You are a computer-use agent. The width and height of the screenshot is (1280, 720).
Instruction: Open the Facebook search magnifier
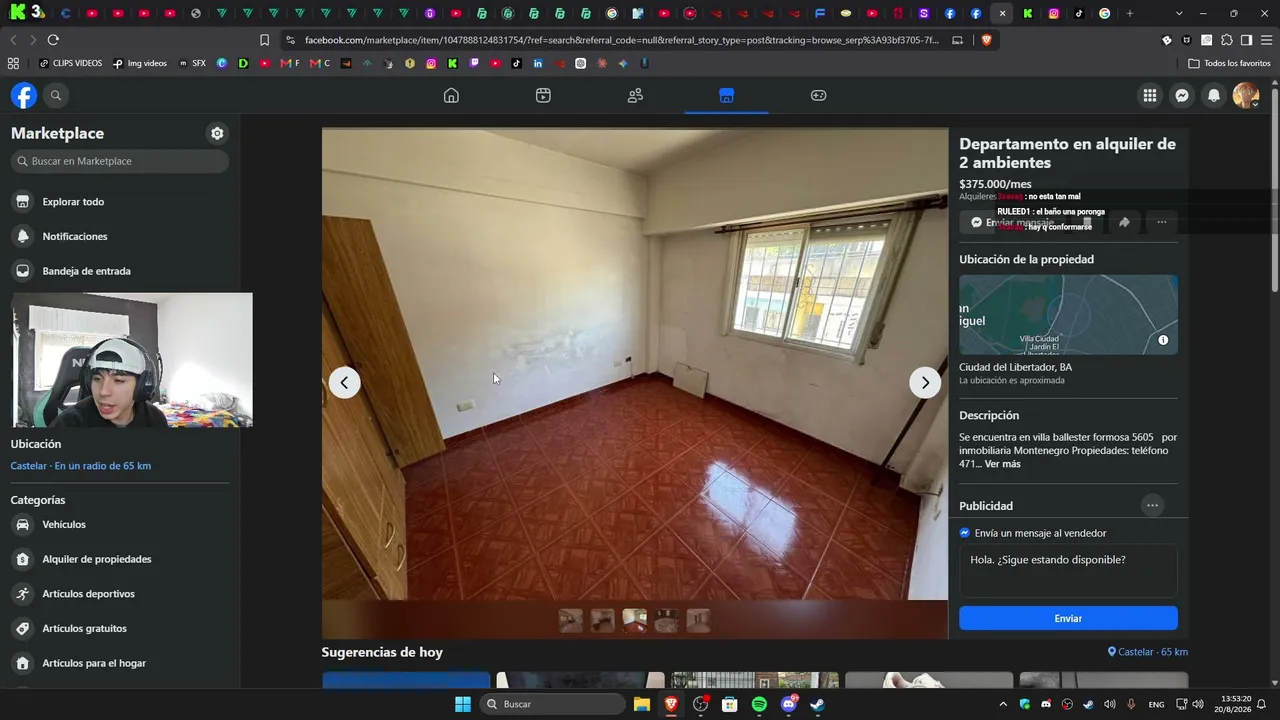[x=56, y=95]
